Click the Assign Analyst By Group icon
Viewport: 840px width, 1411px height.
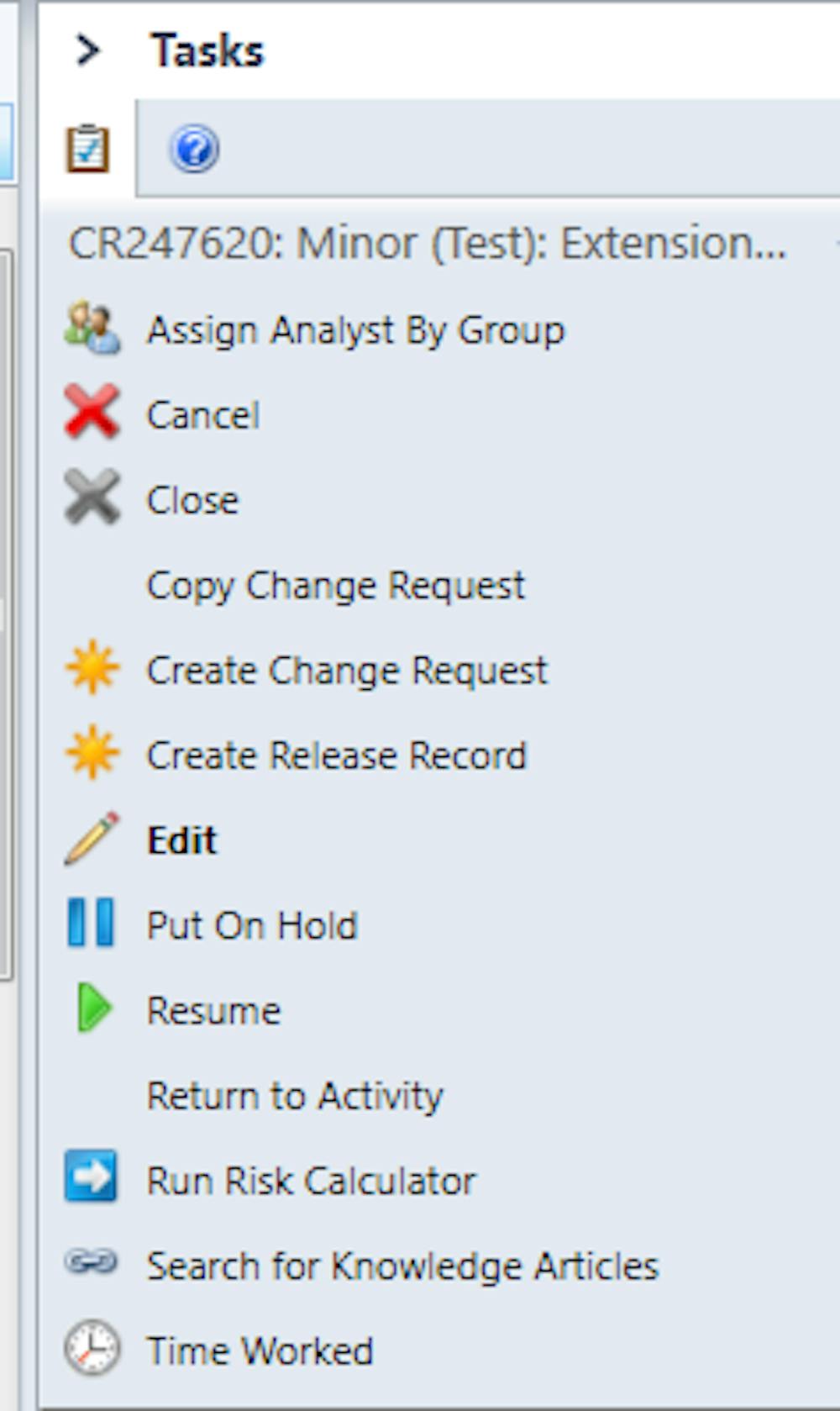(x=92, y=329)
